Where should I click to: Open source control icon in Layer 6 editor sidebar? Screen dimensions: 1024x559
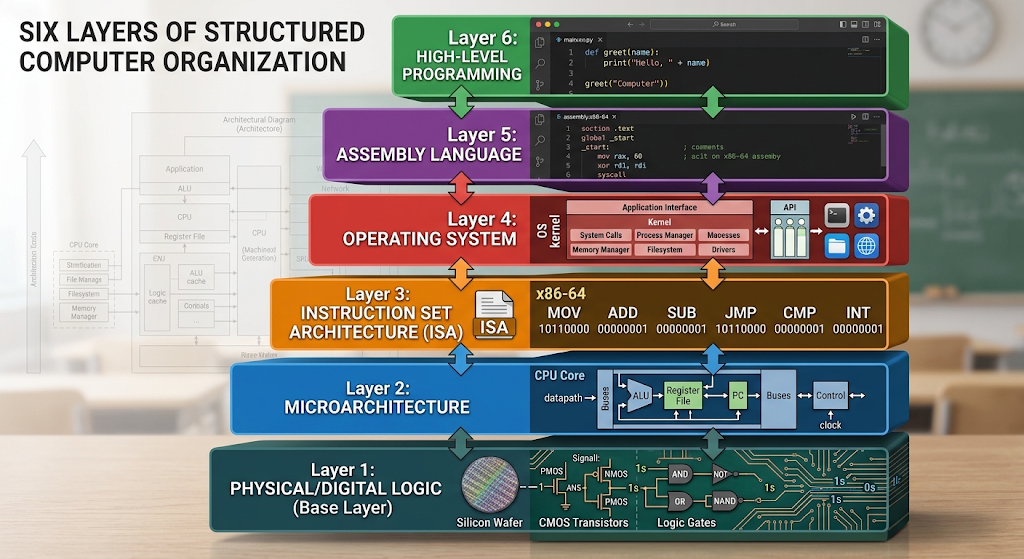(540, 85)
